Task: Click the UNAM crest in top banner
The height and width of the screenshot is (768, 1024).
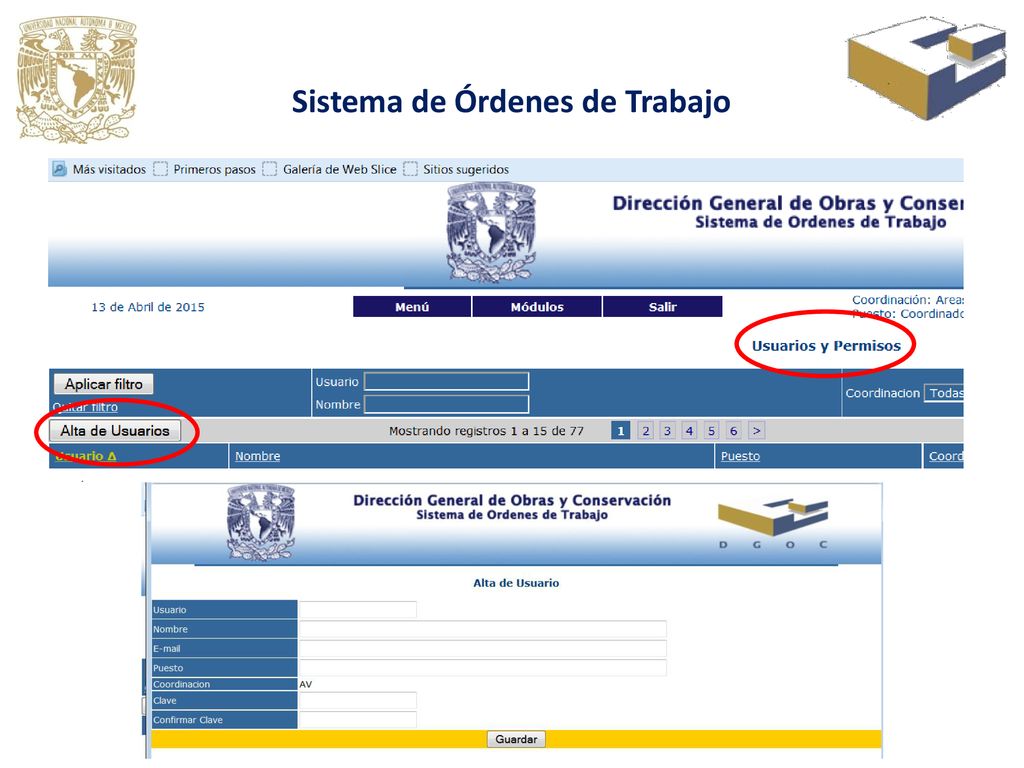Action: pyautogui.click(x=491, y=232)
